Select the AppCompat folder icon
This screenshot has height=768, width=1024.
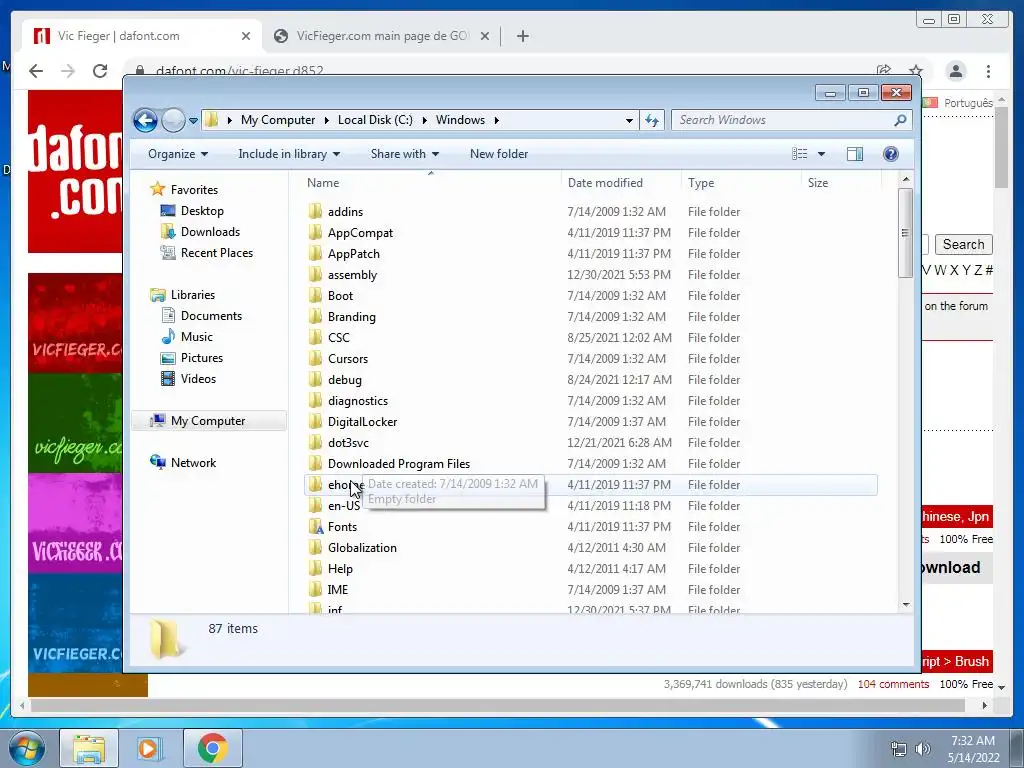(315, 232)
